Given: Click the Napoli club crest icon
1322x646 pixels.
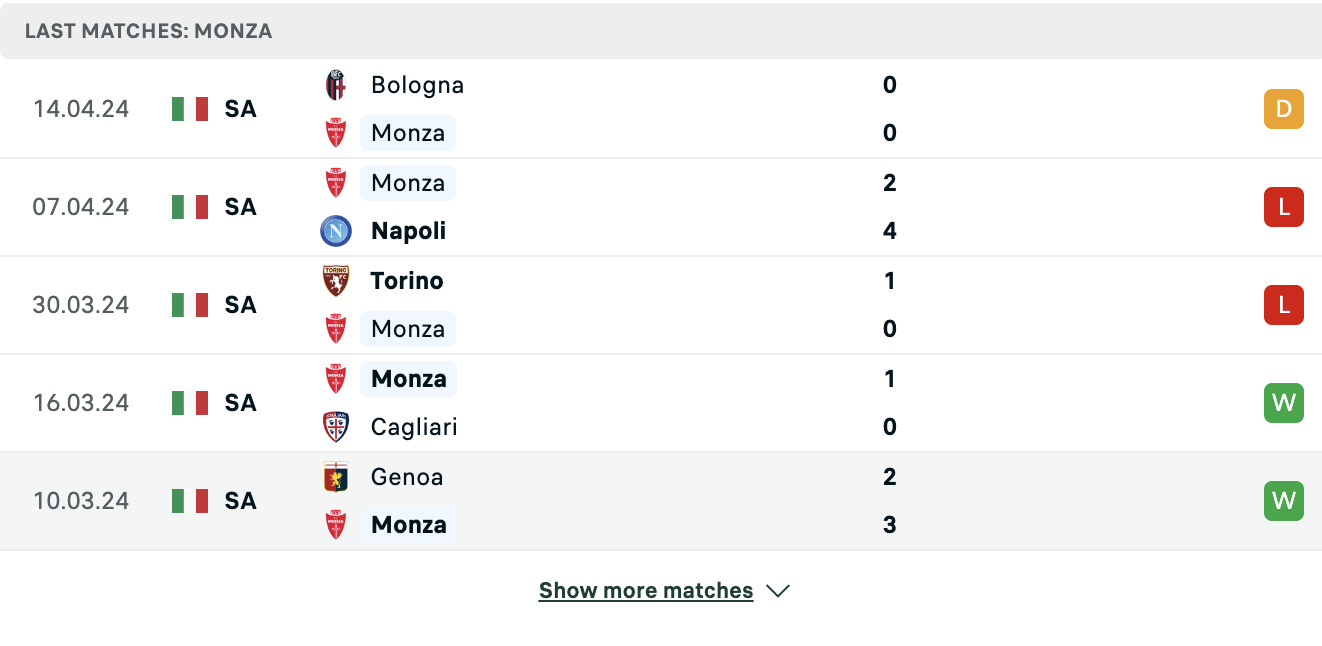Looking at the screenshot, I should 336,231.
